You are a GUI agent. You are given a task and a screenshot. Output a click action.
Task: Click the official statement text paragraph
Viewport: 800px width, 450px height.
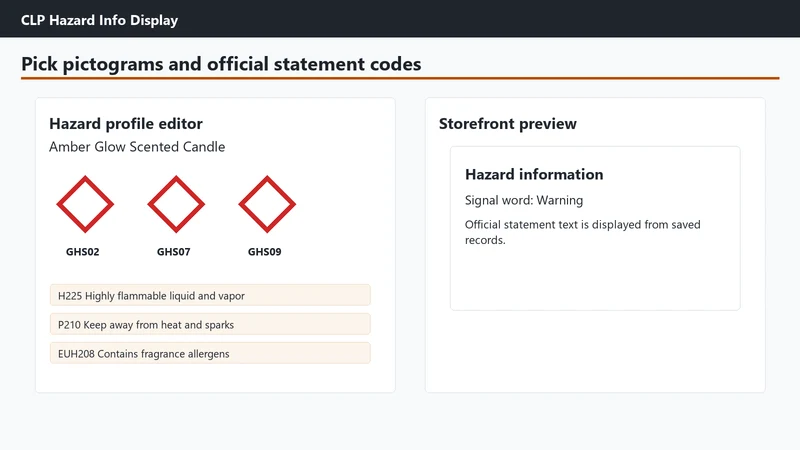click(583, 232)
